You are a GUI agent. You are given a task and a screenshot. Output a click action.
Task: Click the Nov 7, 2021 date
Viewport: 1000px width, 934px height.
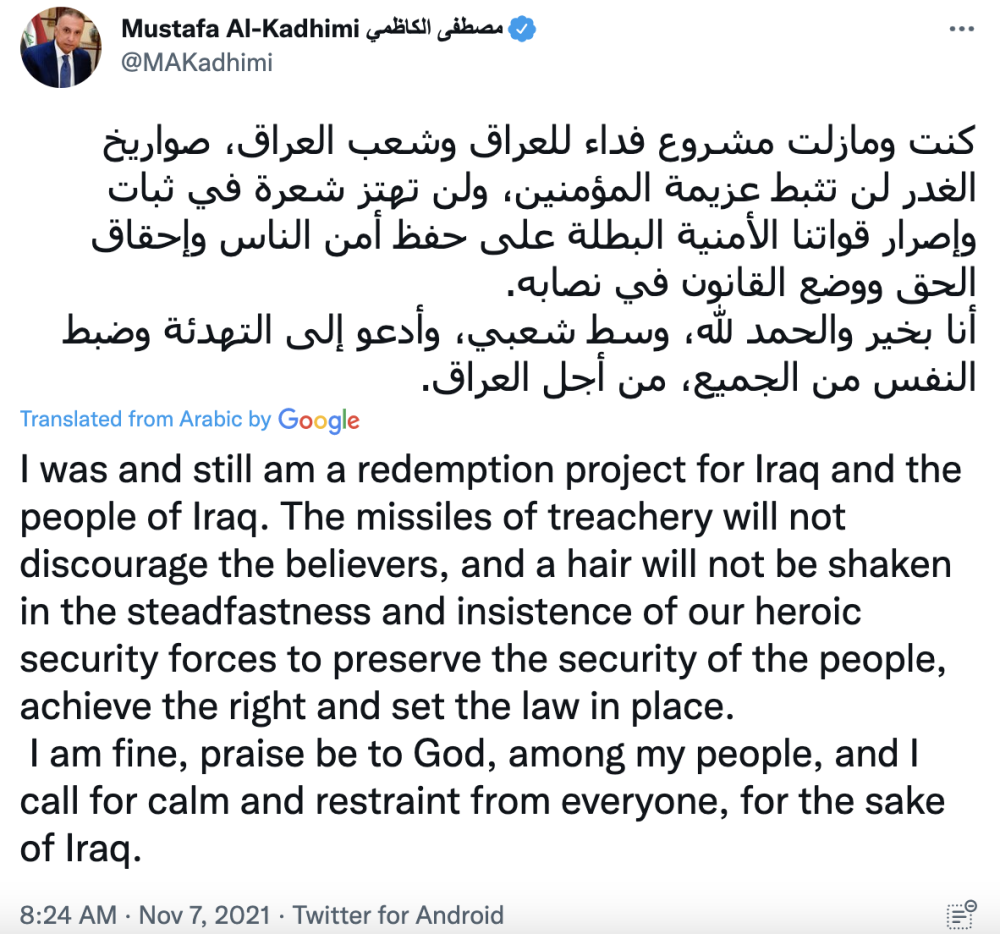pos(205,915)
